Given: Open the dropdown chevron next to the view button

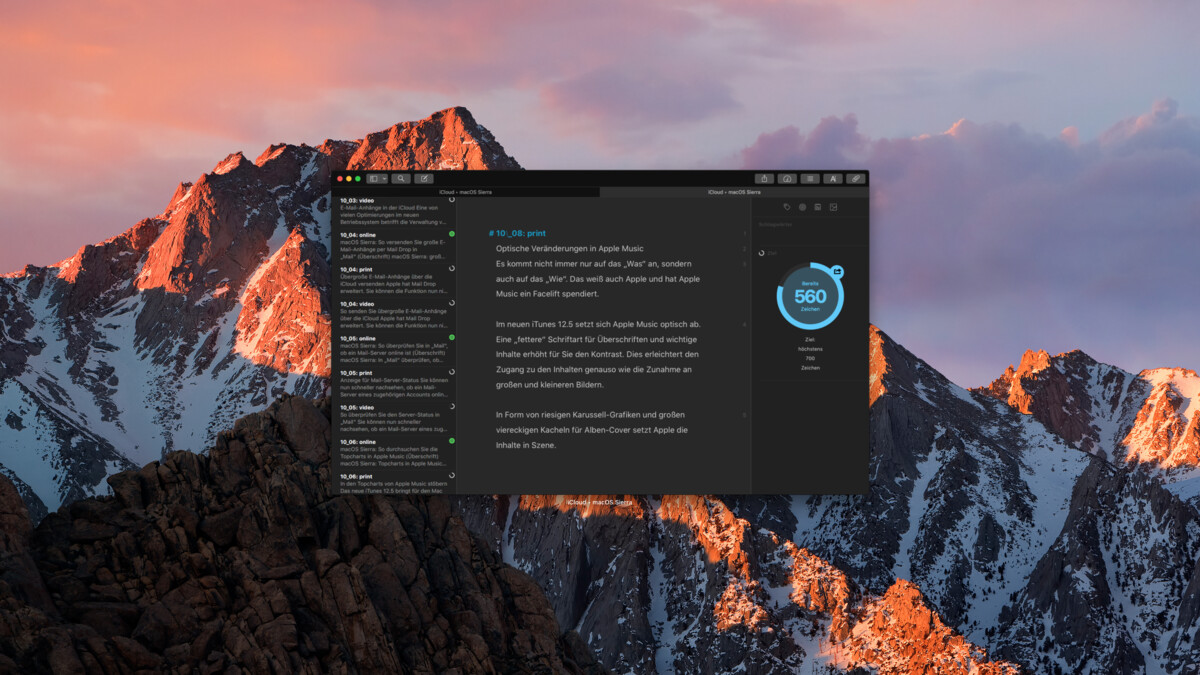Looking at the screenshot, I should [385, 179].
